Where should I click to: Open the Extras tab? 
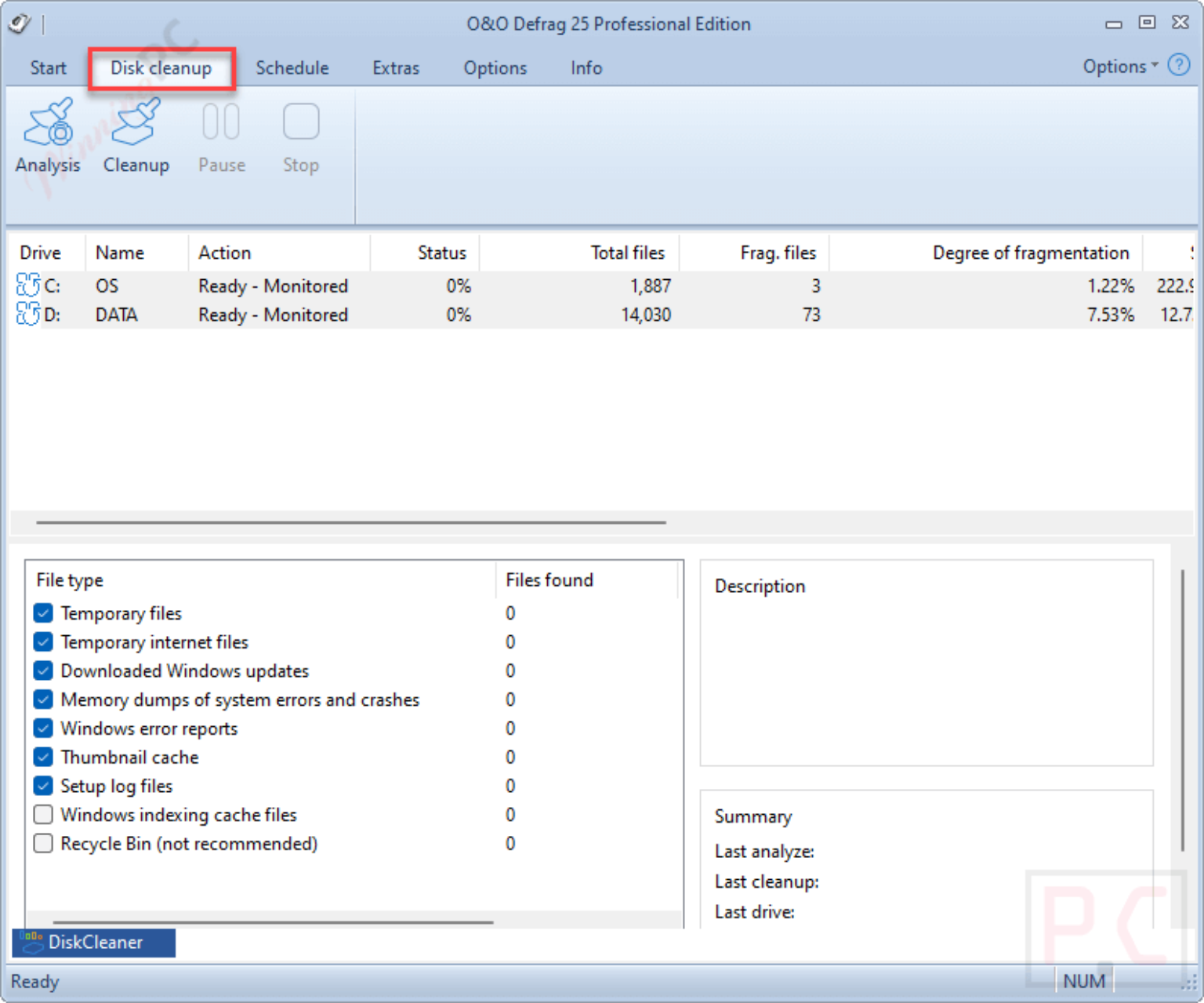[396, 68]
